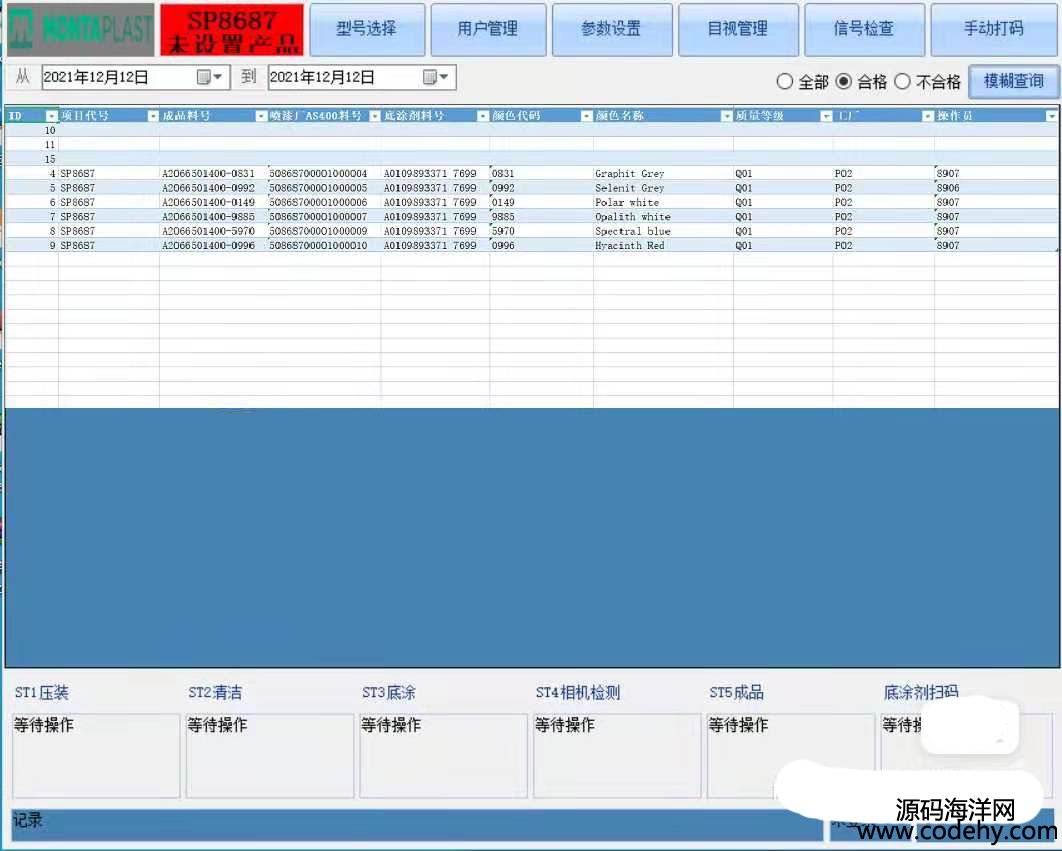The image size is (1062, 851).
Task: Open filter for 质量等级 column
Action: (x=826, y=116)
